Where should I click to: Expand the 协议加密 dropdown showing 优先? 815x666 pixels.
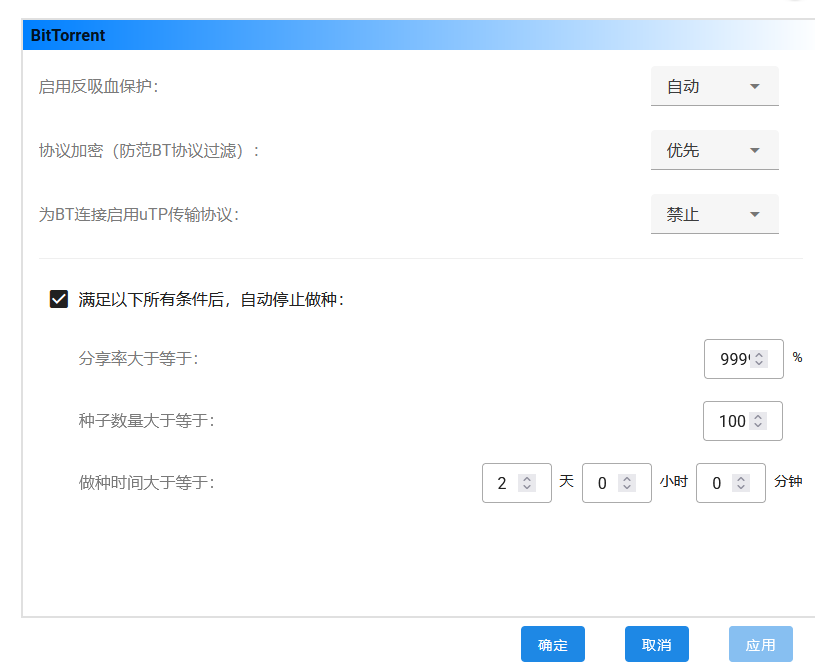[x=714, y=151]
